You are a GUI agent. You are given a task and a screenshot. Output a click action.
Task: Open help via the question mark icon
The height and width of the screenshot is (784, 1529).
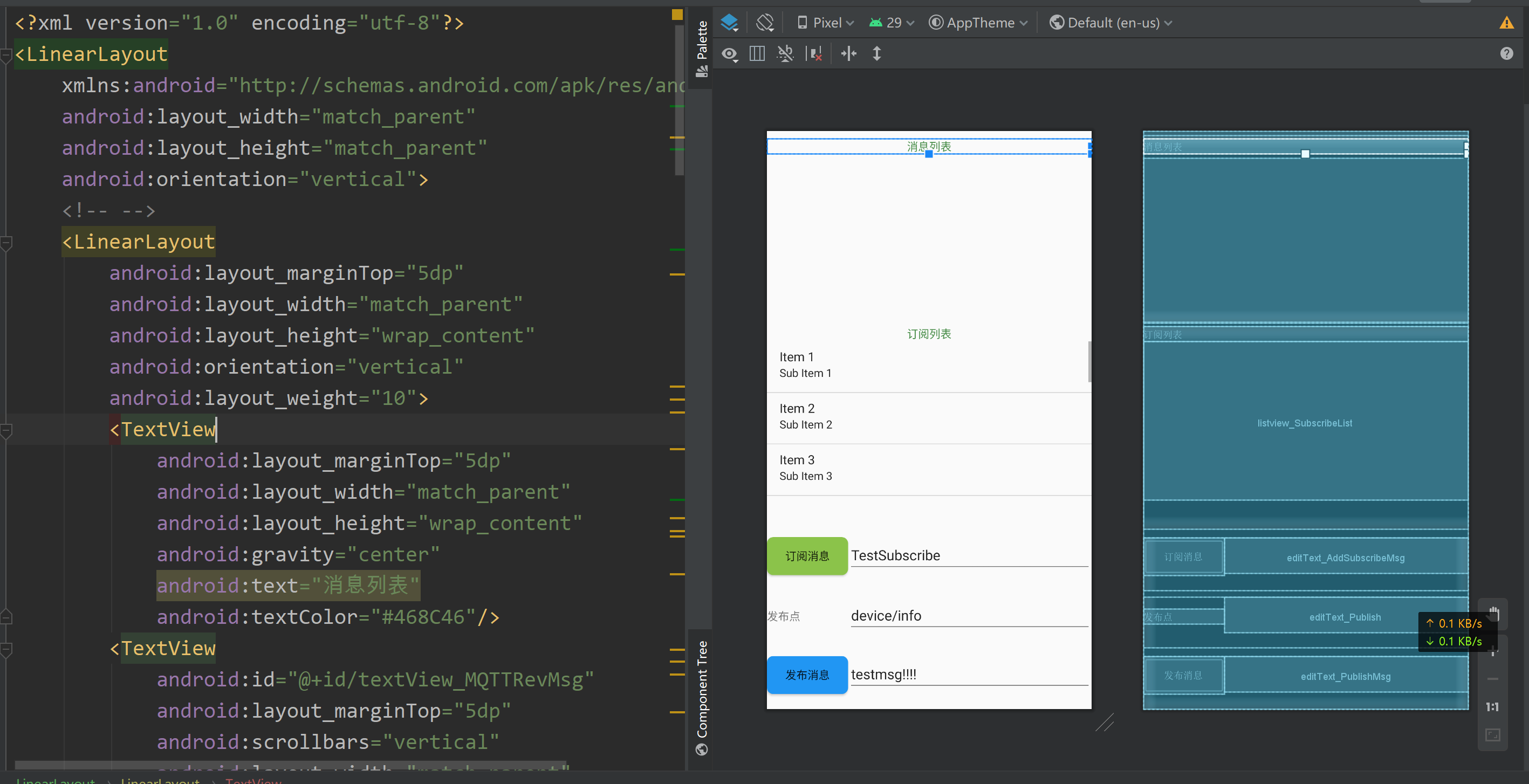[1507, 53]
